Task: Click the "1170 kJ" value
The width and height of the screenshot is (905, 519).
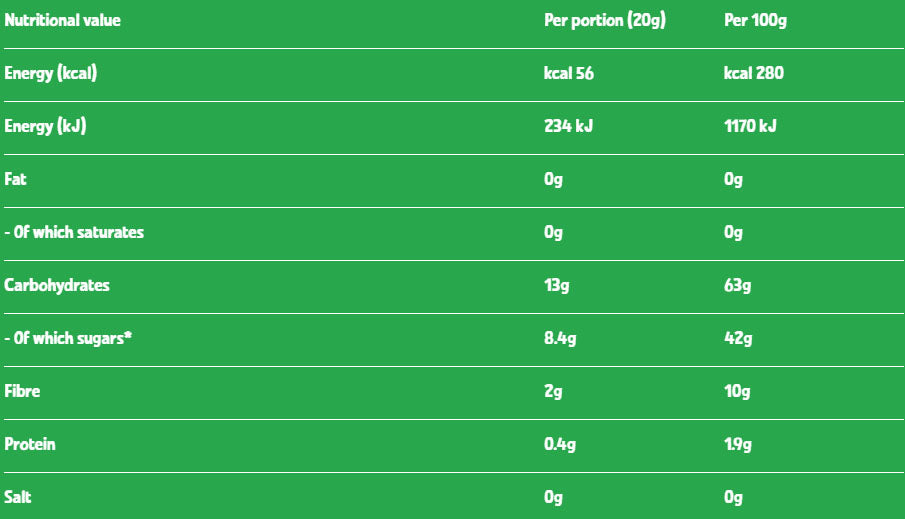Action: pos(750,126)
